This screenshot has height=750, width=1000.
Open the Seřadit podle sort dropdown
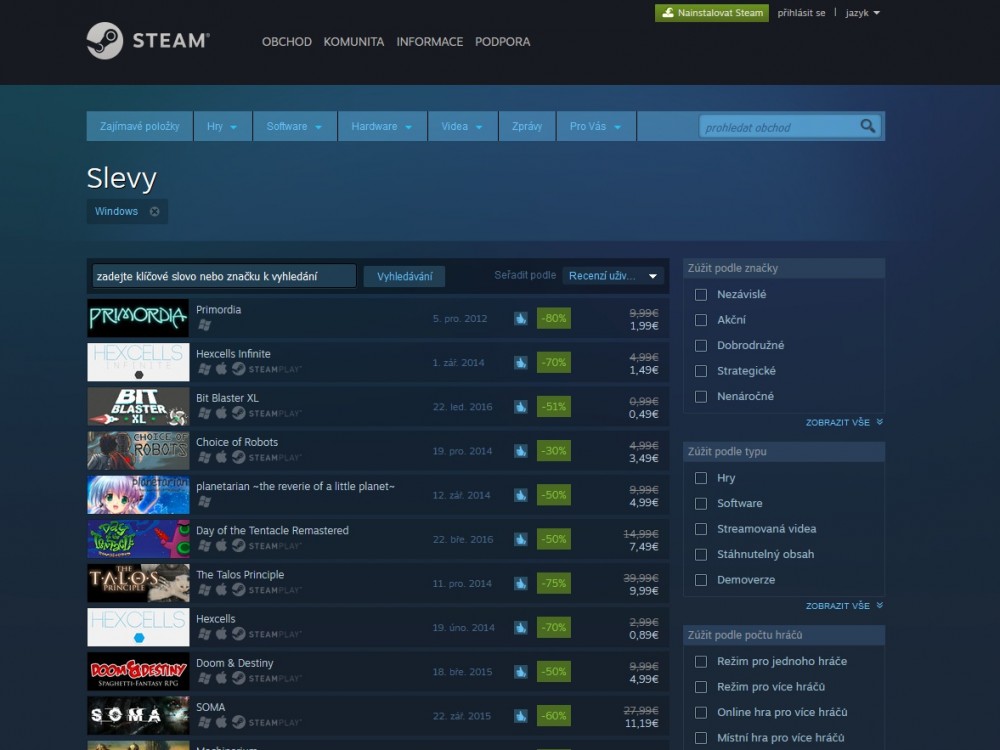click(x=613, y=276)
